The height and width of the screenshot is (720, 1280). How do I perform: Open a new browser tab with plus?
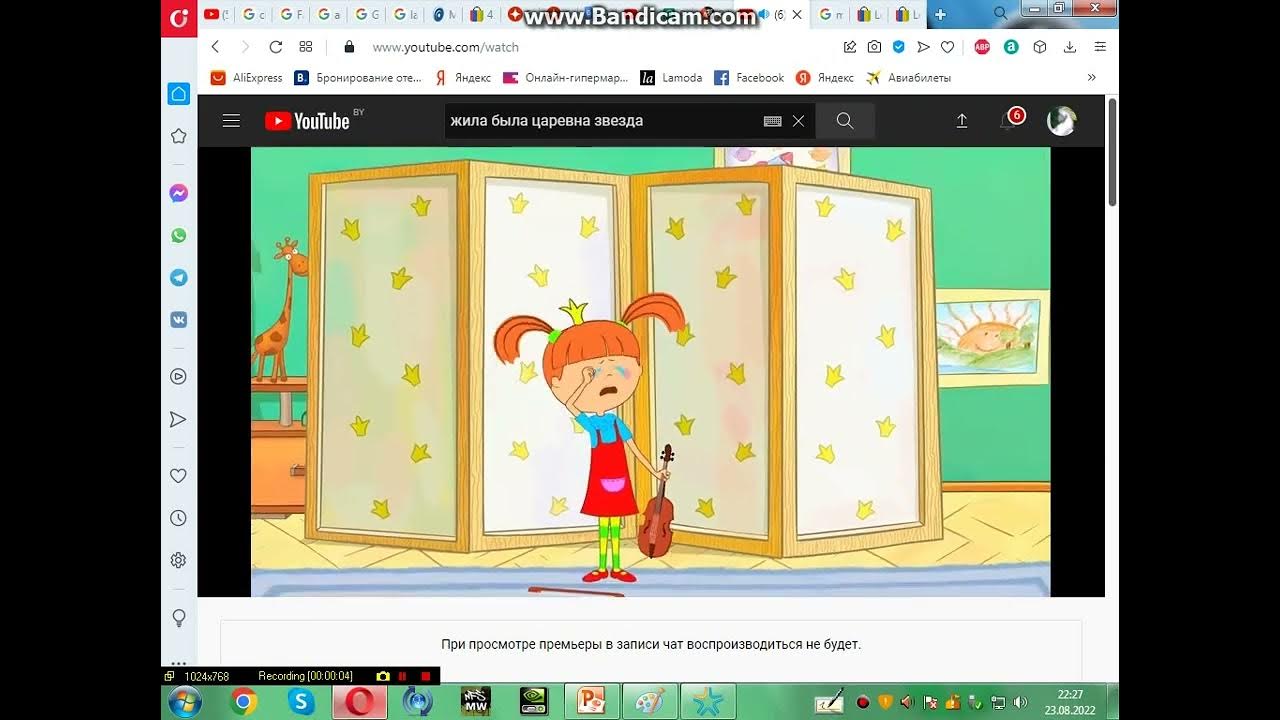[940, 14]
